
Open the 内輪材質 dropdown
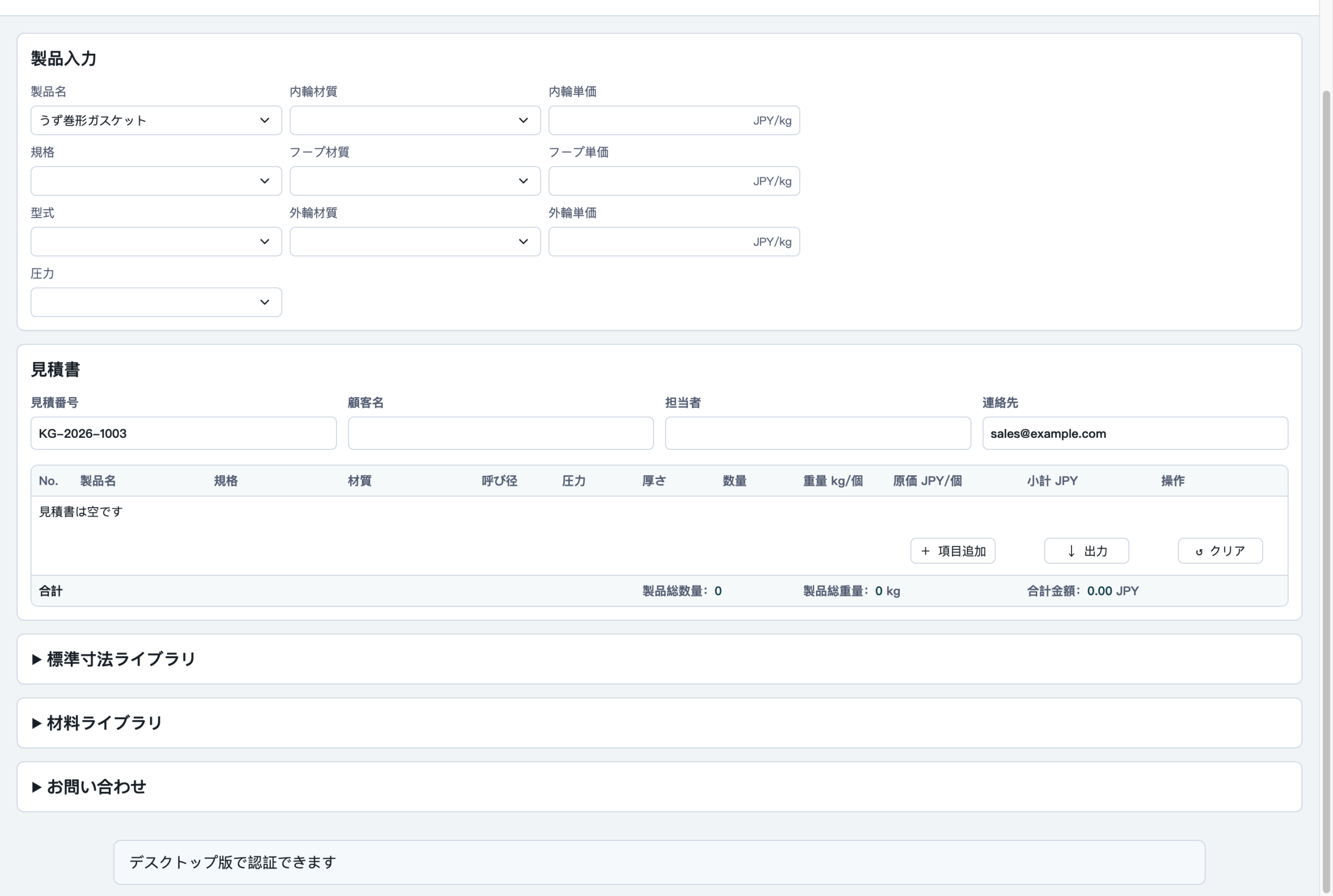(415, 121)
